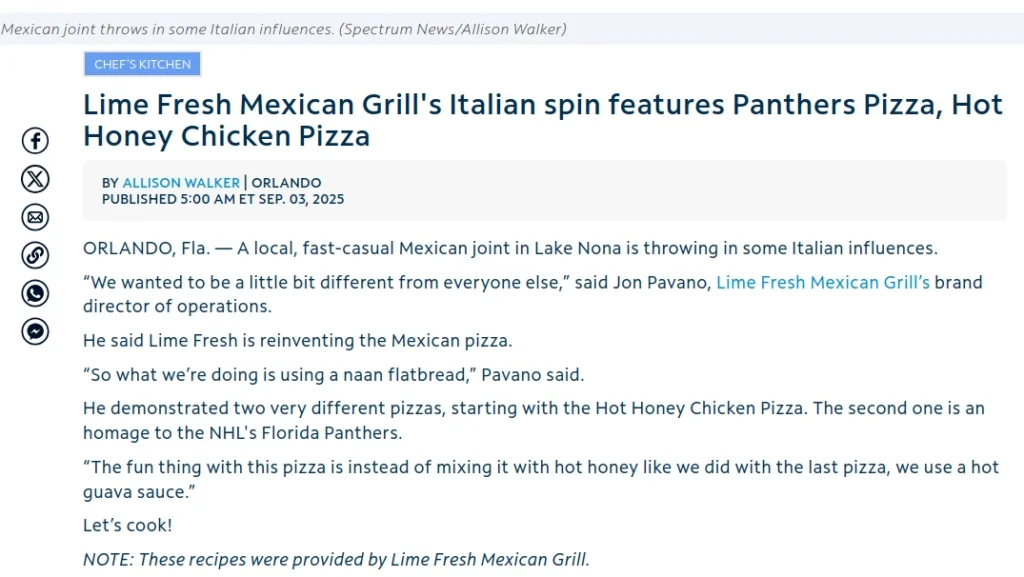
Task: Click the opening paragraph about Lake Nona
Action: (x=510, y=248)
